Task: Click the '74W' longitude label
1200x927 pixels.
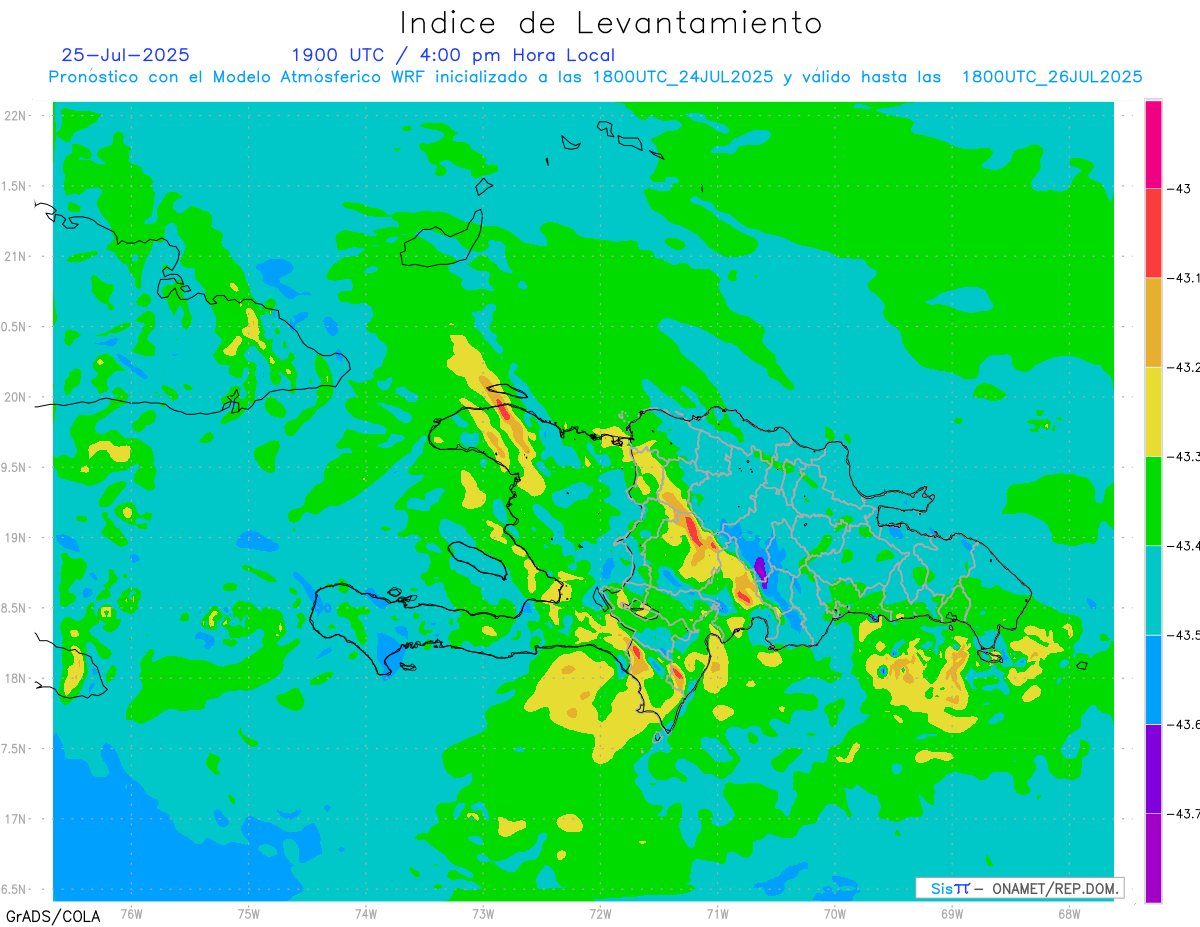Action: (366, 914)
